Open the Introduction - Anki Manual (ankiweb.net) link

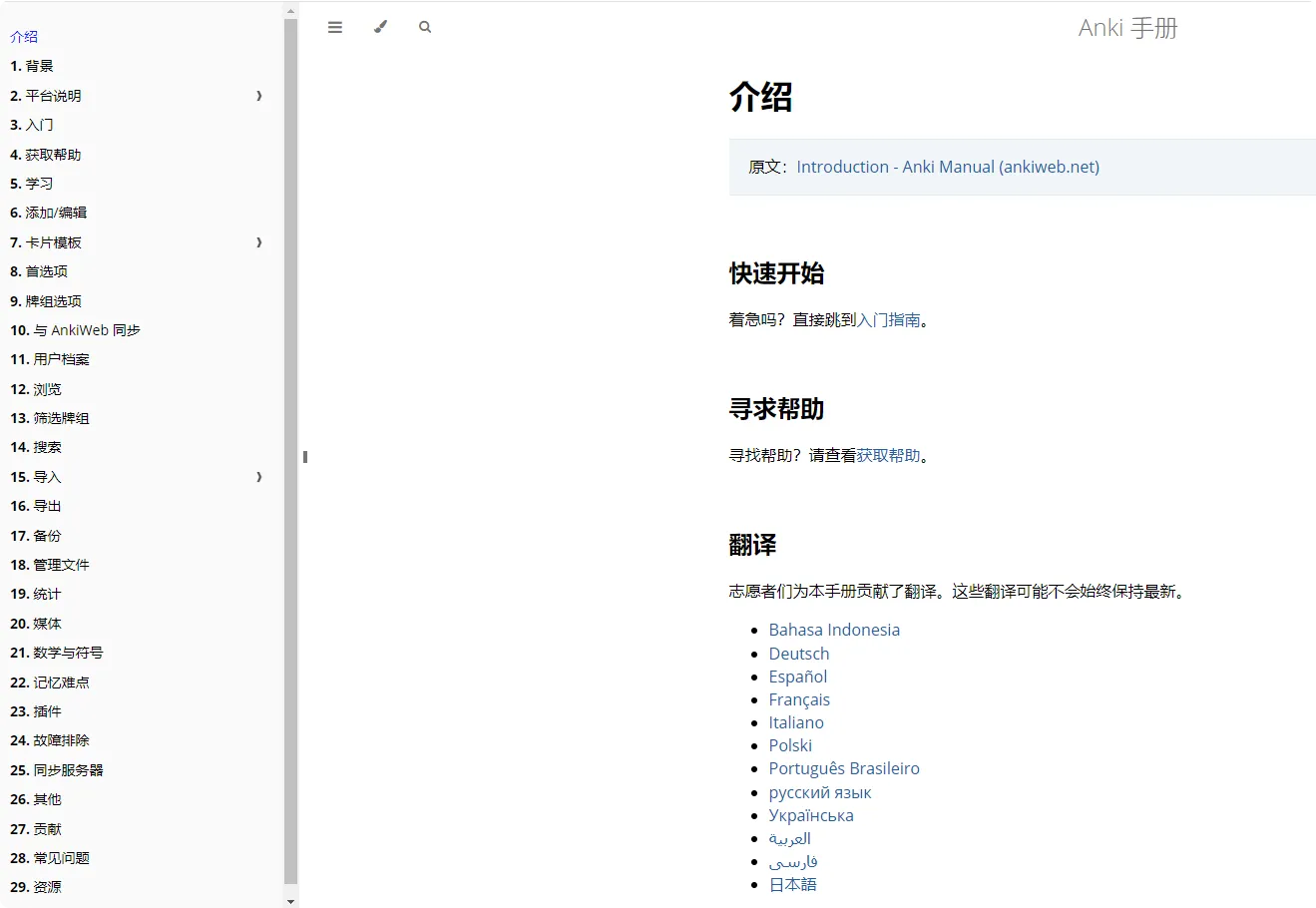[948, 167]
